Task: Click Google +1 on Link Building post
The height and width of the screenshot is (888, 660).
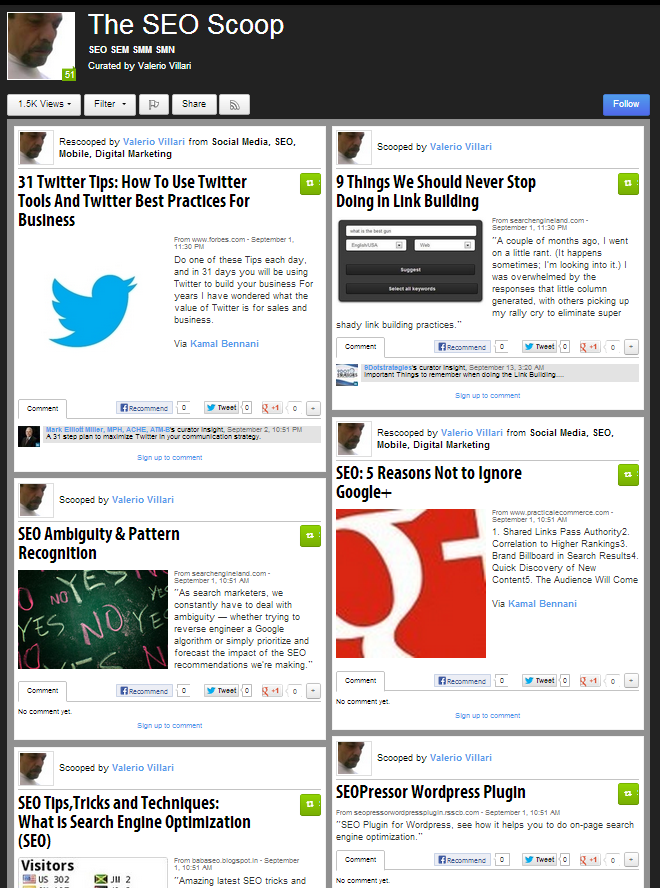Action: (x=590, y=347)
